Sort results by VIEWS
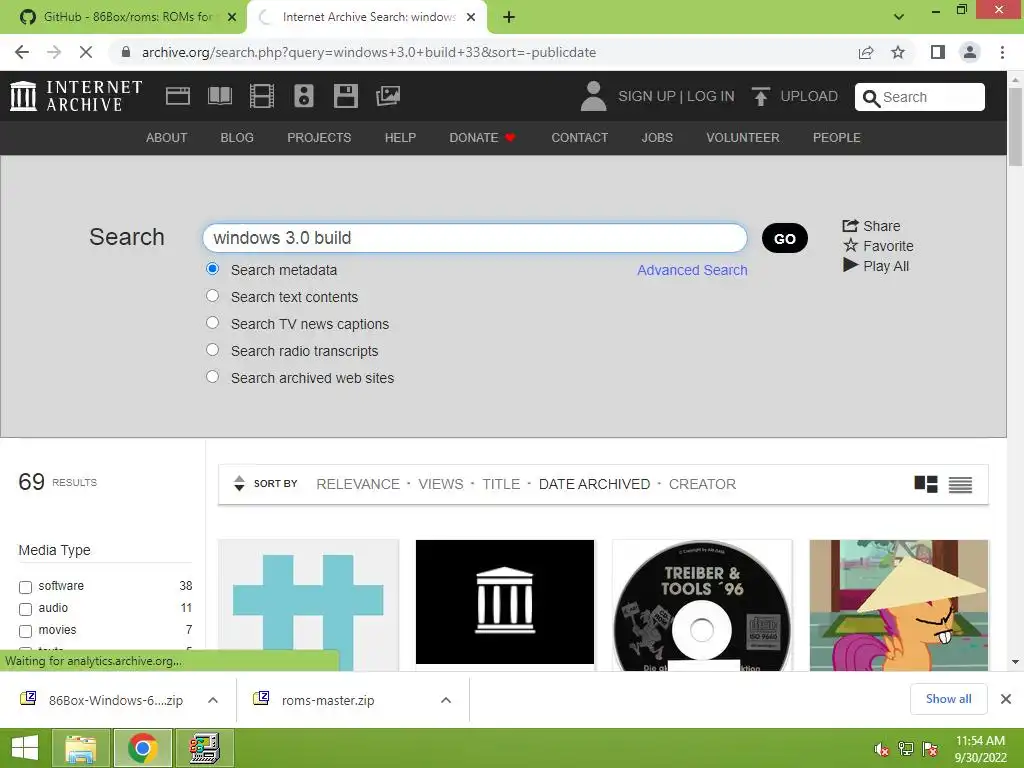This screenshot has height=768, width=1024. [x=441, y=484]
